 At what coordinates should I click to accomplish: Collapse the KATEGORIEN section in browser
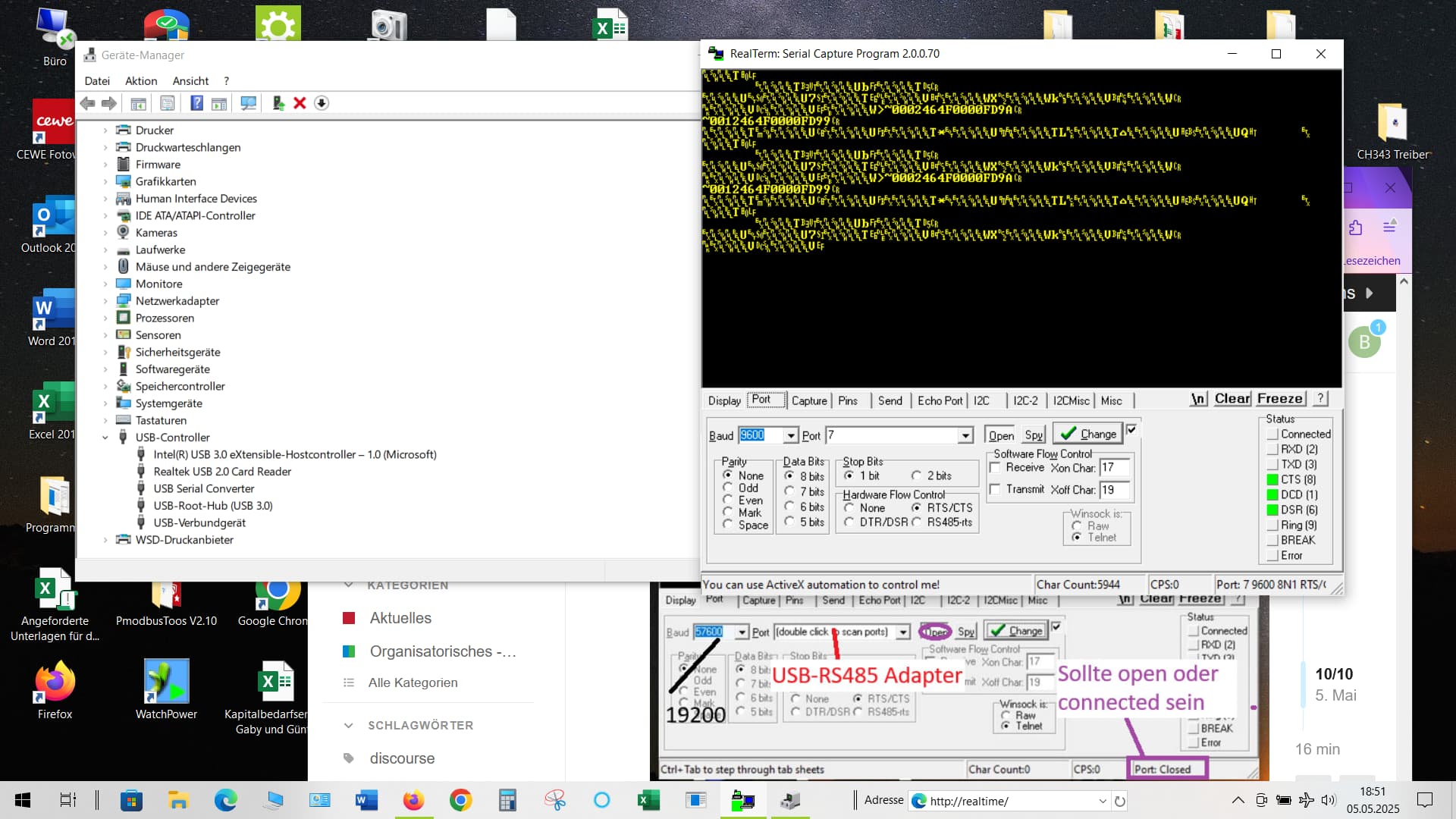pos(349,585)
